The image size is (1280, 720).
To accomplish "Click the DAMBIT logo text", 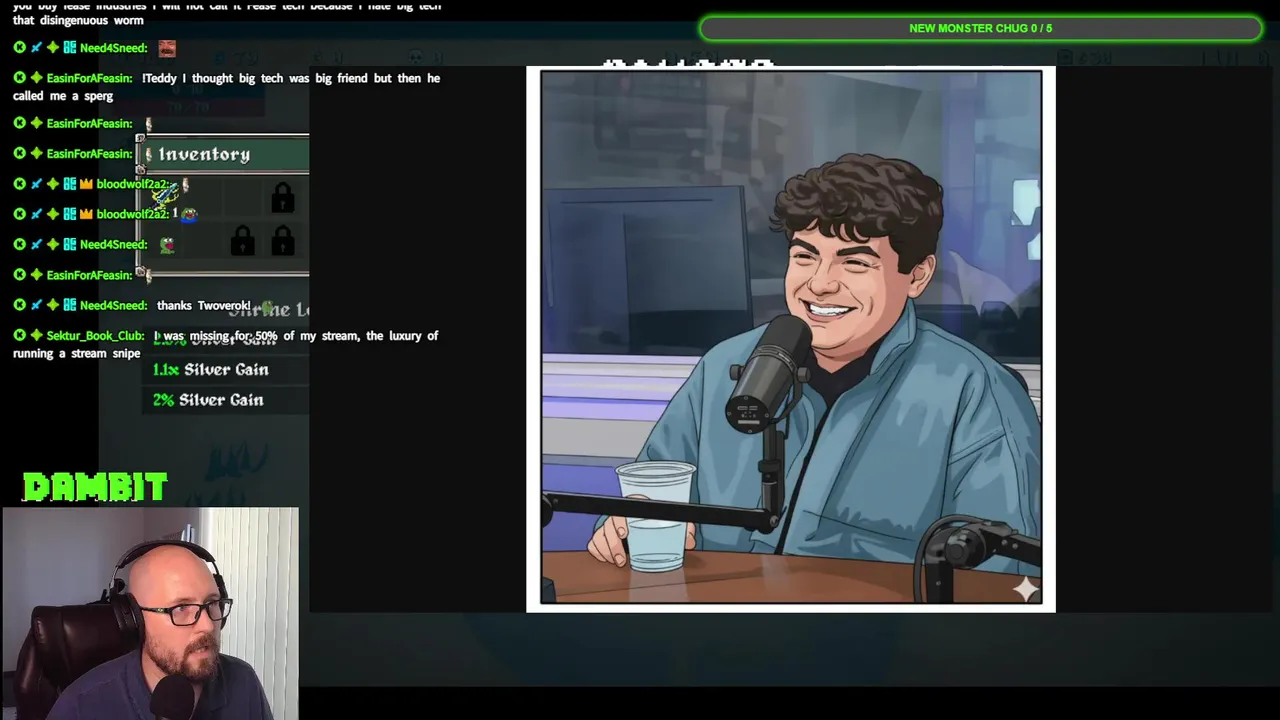I will coord(95,487).
